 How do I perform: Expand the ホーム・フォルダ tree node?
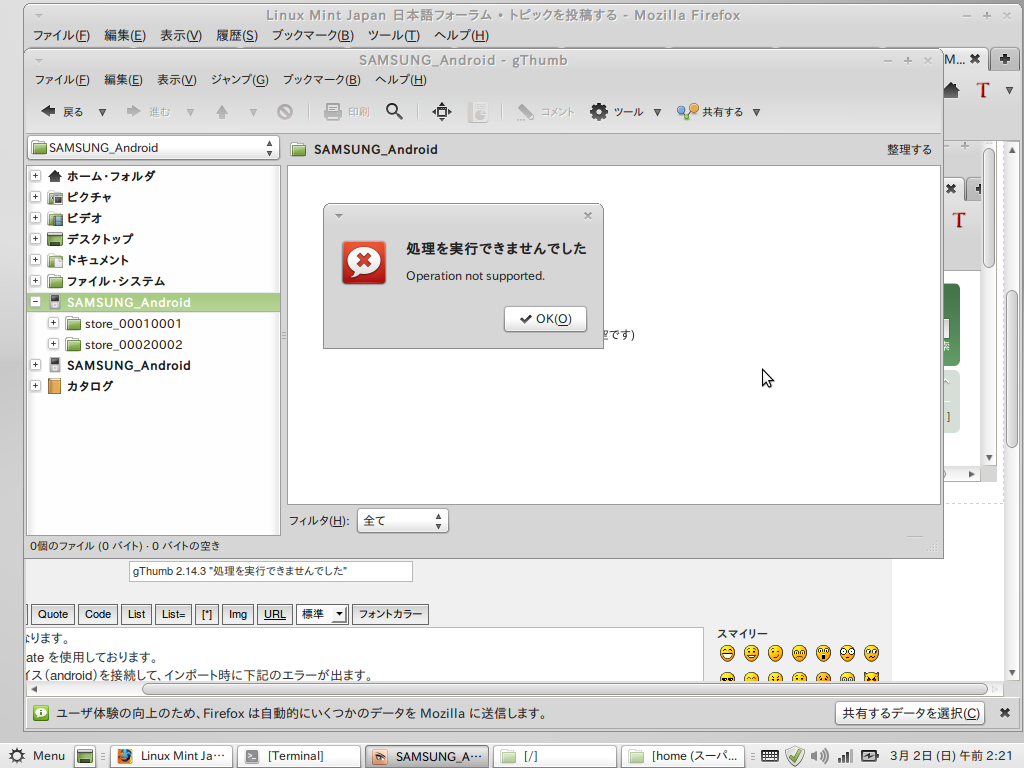36,176
